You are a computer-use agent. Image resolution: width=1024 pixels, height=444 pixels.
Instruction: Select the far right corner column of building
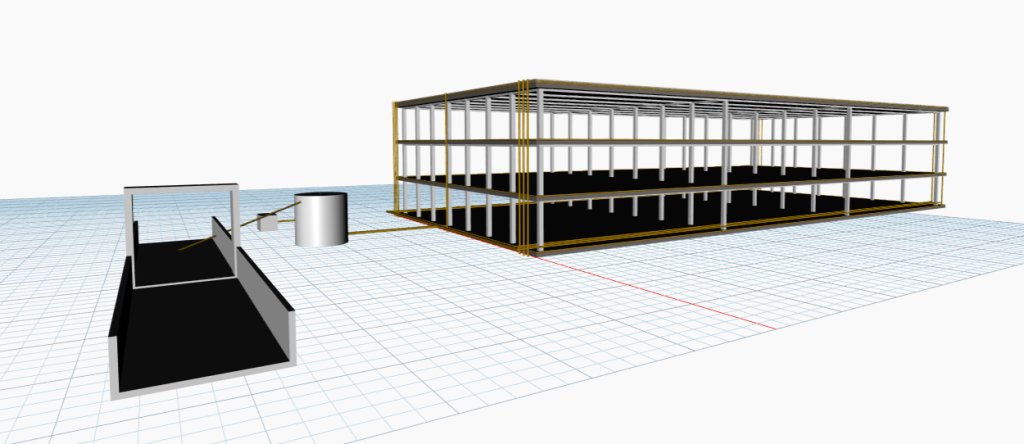(940, 159)
